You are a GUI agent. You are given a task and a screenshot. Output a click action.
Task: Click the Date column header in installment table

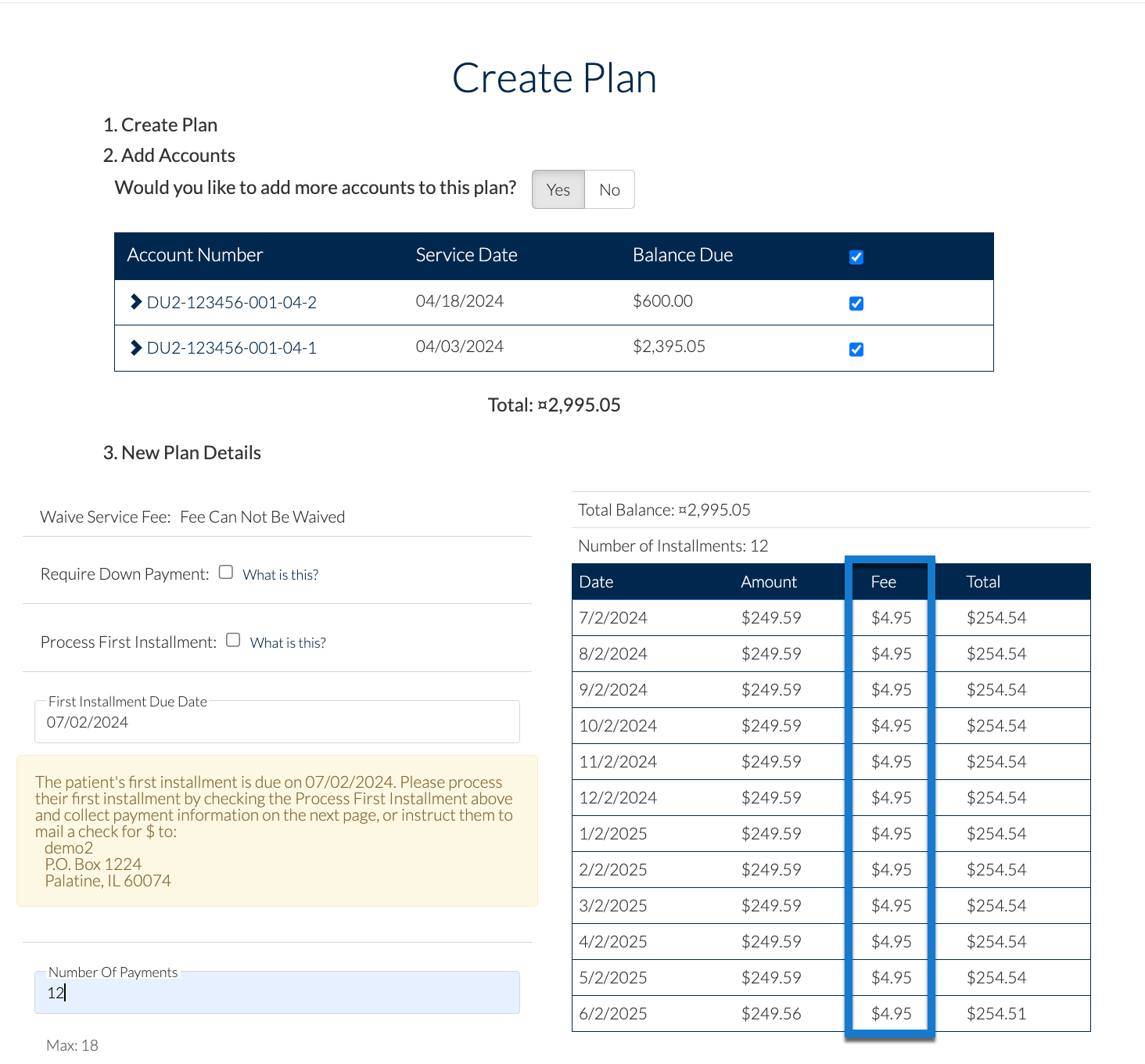596,581
